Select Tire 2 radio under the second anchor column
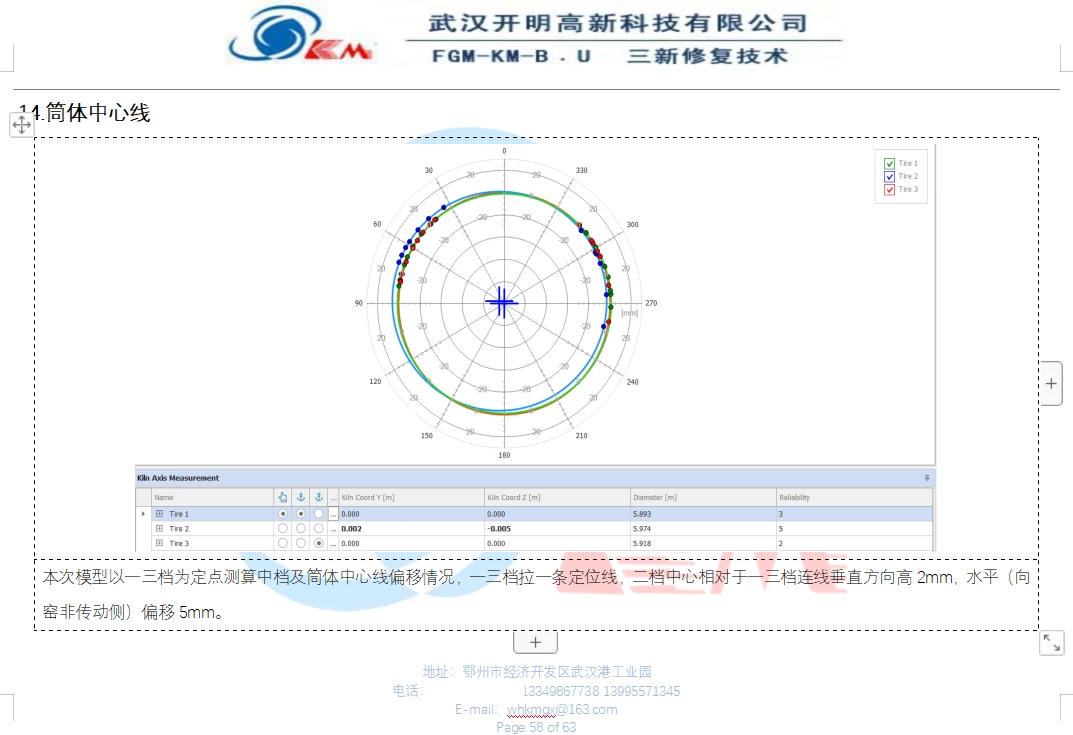 [318, 528]
